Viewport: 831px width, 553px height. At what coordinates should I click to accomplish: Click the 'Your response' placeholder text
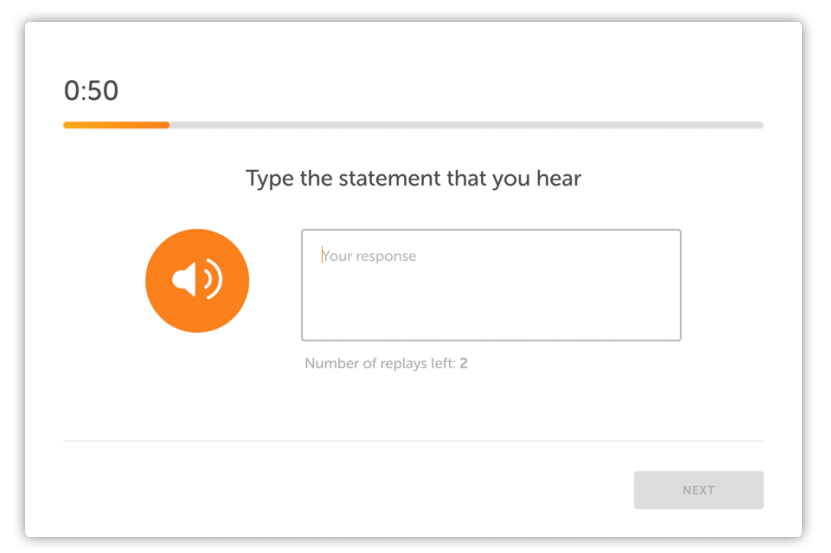369,256
